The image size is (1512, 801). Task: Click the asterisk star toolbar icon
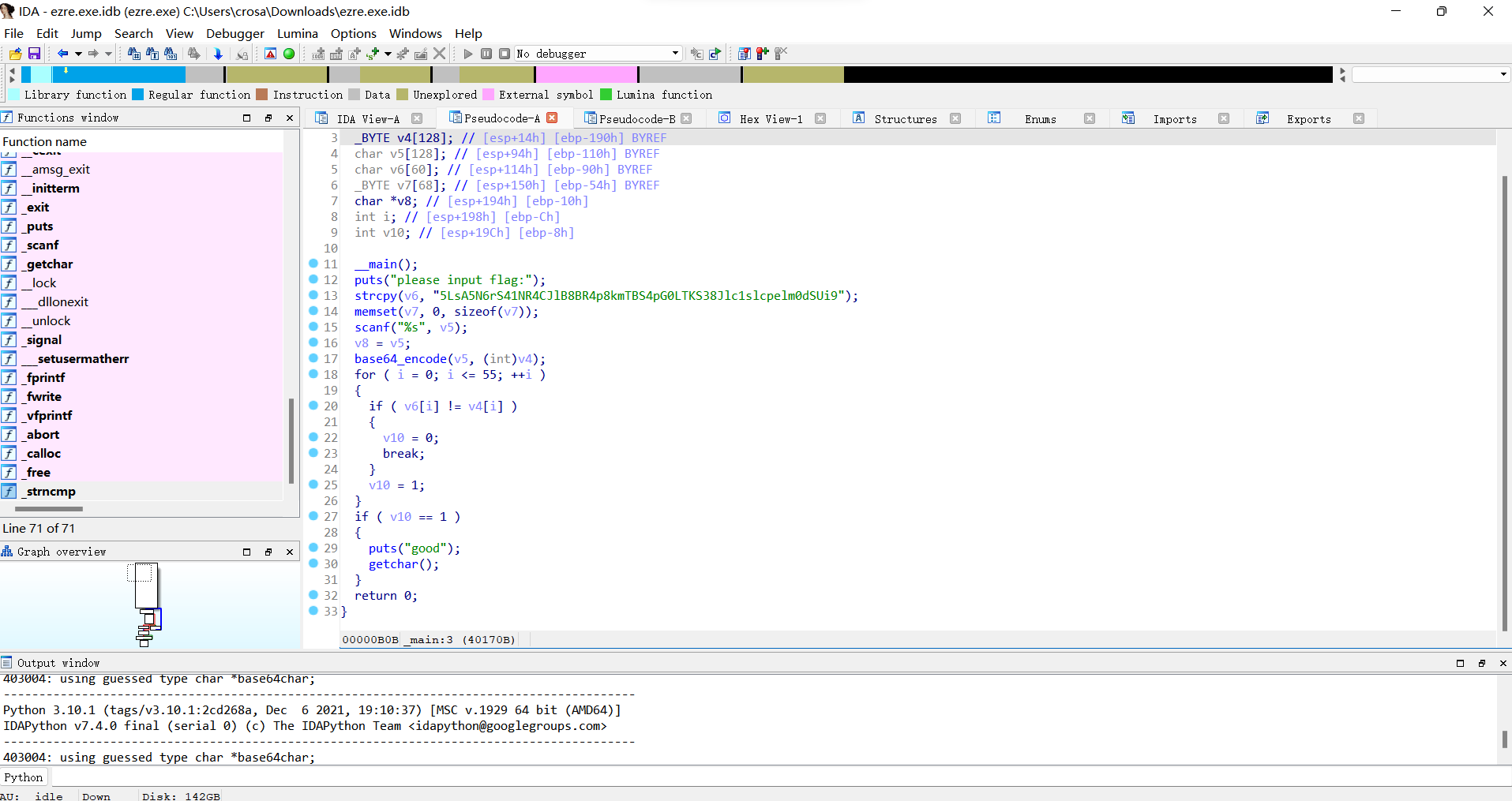pyautogui.click(x=403, y=54)
